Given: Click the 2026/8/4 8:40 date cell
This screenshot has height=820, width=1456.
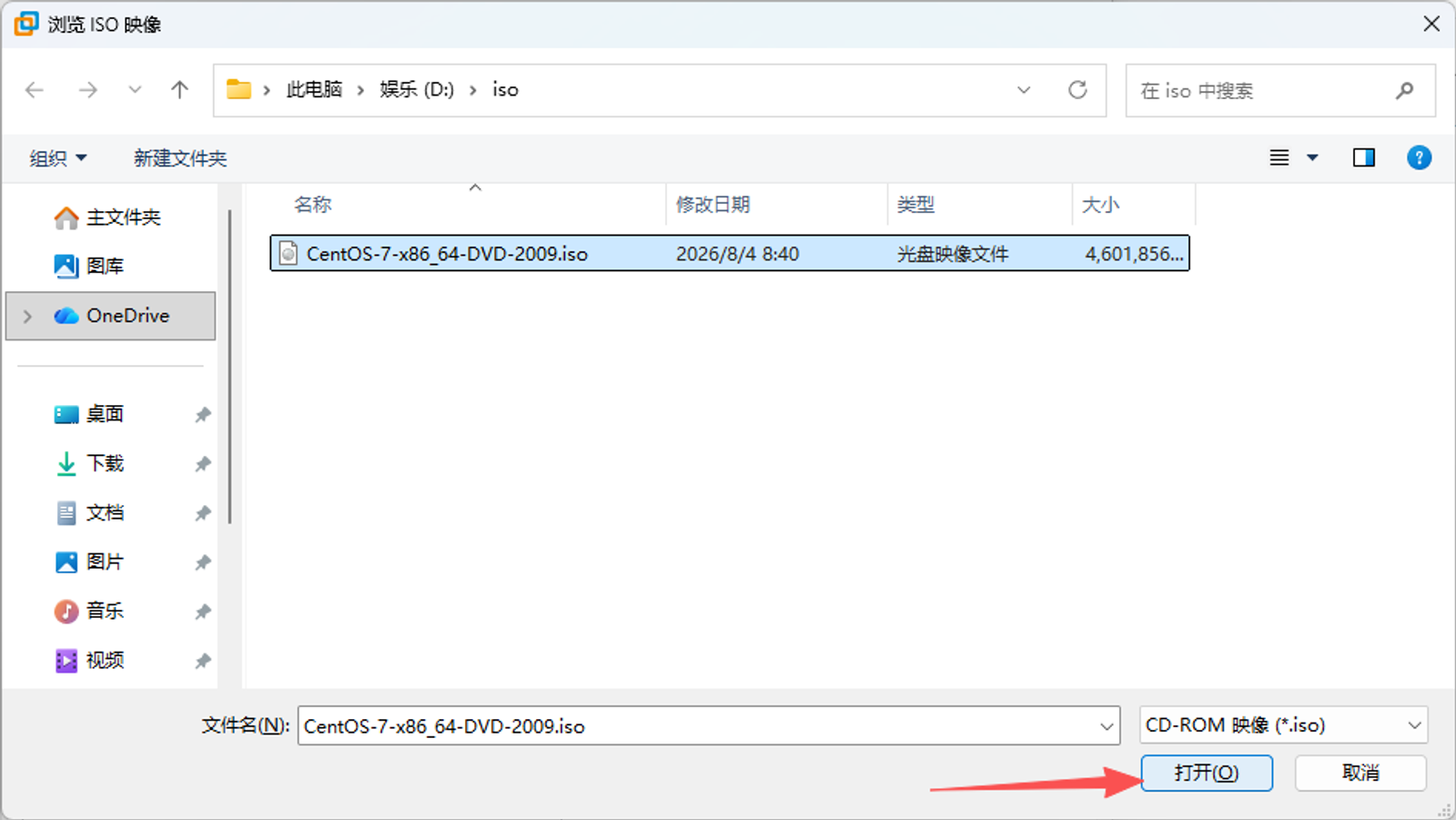Looking at the screenshot, I should tap(737, 254).
